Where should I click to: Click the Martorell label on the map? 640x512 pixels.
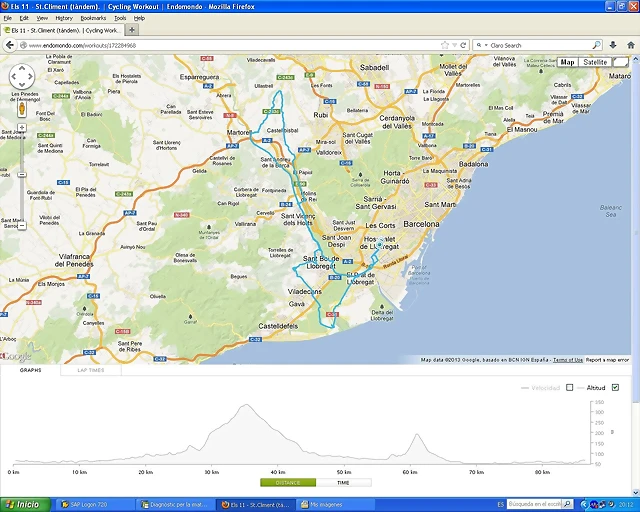click(239, 132)
